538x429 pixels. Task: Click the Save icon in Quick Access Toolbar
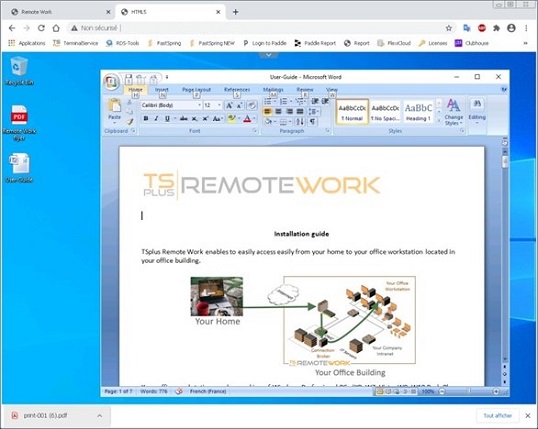[128, 79]
